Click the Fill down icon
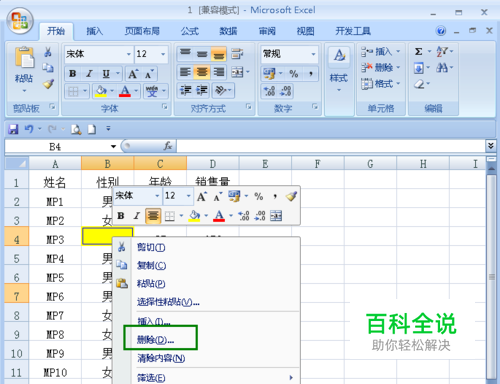The height and width of the screenshot is (384, 500). click(x=419, y=68)
